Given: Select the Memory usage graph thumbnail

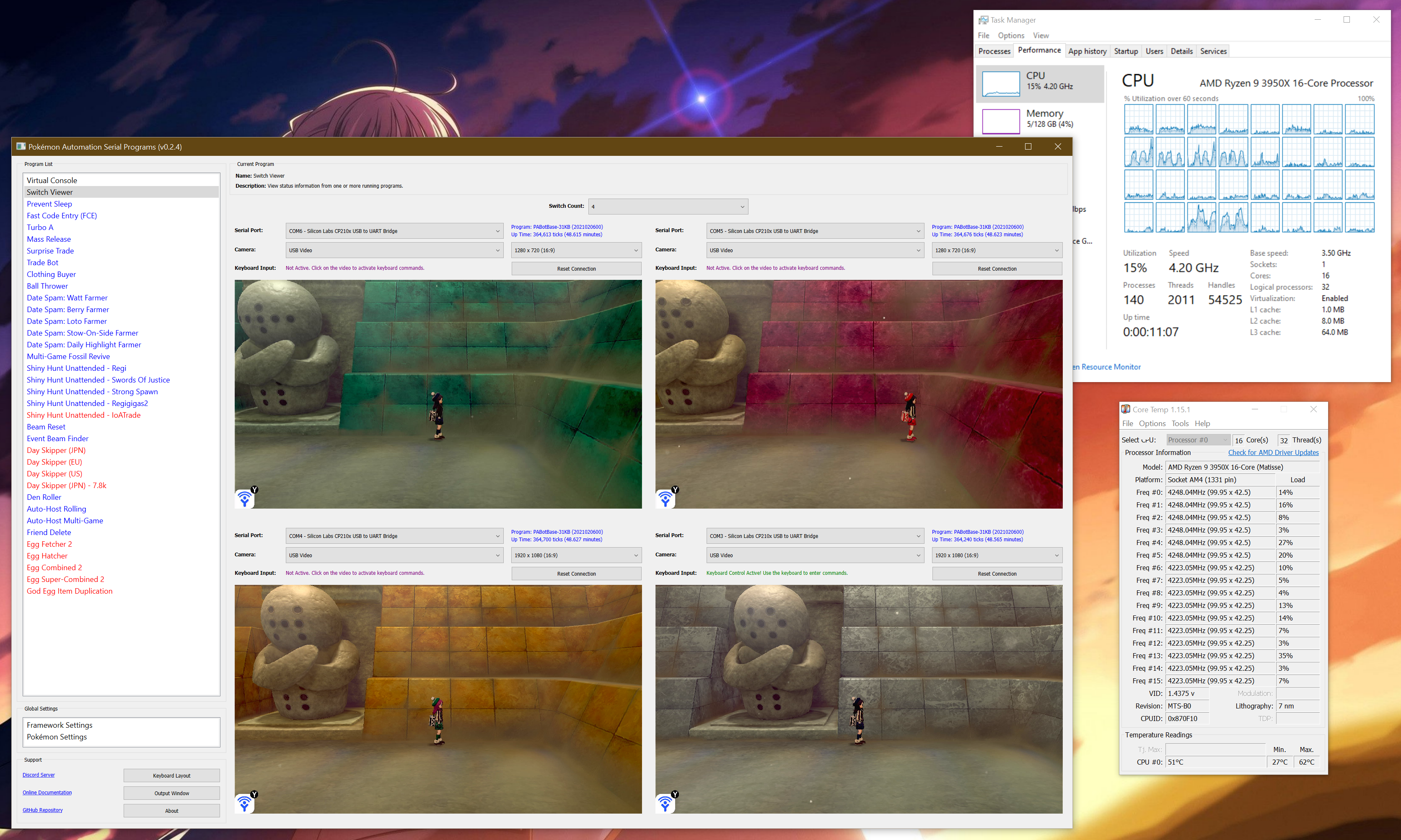Looking at the screenshot, I should 1000,121.
